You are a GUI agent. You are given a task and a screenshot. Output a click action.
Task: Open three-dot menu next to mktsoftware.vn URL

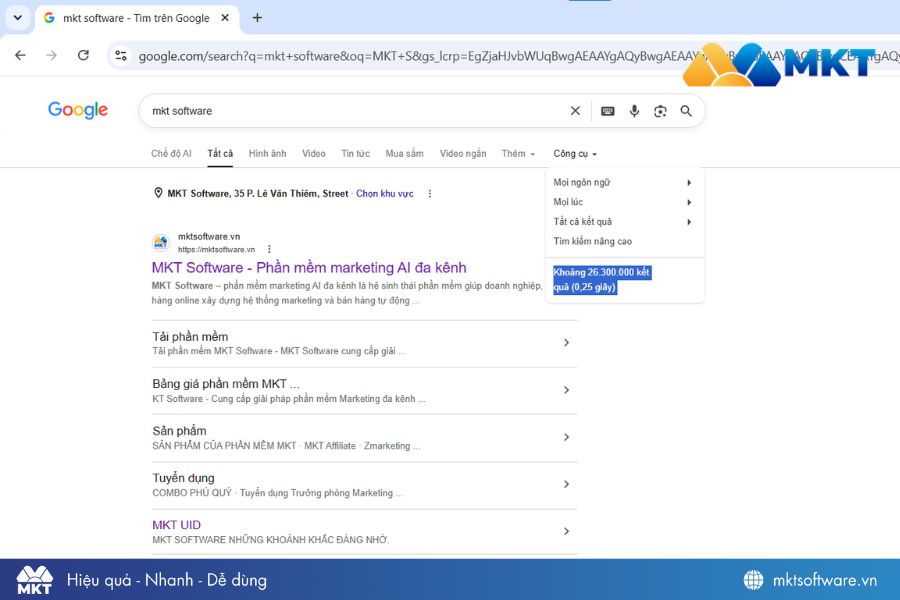tap(269, 249)
